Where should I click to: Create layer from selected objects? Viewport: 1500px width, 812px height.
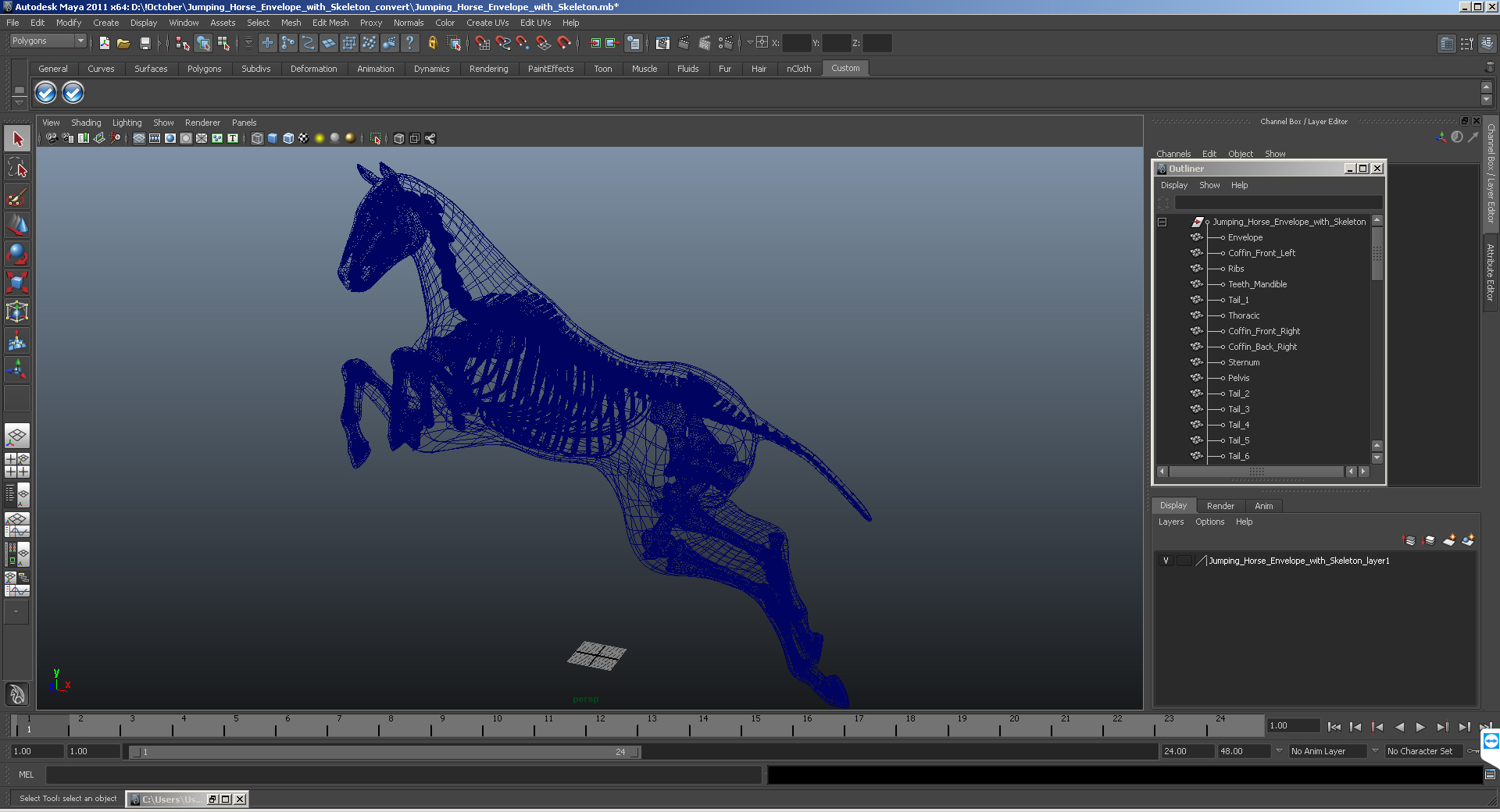tap(1468, 540)
